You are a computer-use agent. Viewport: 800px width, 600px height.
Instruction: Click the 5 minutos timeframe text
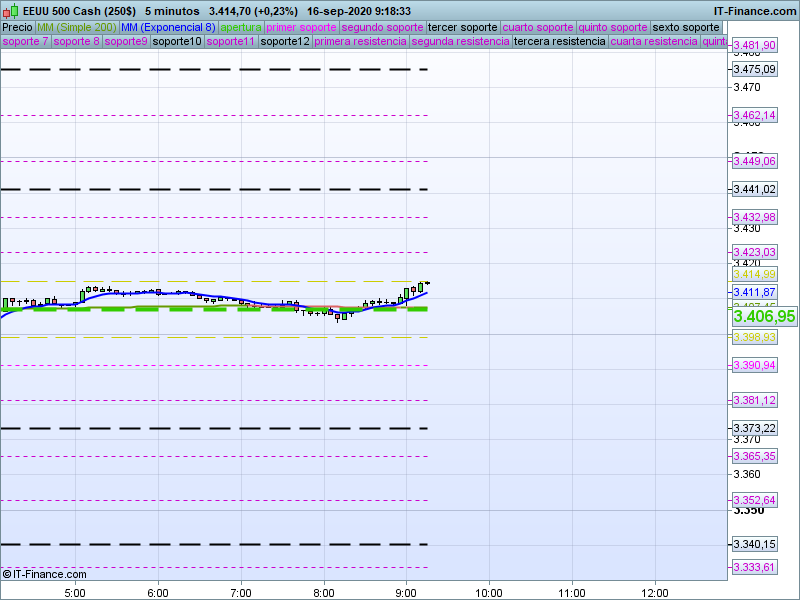[172, 10]
